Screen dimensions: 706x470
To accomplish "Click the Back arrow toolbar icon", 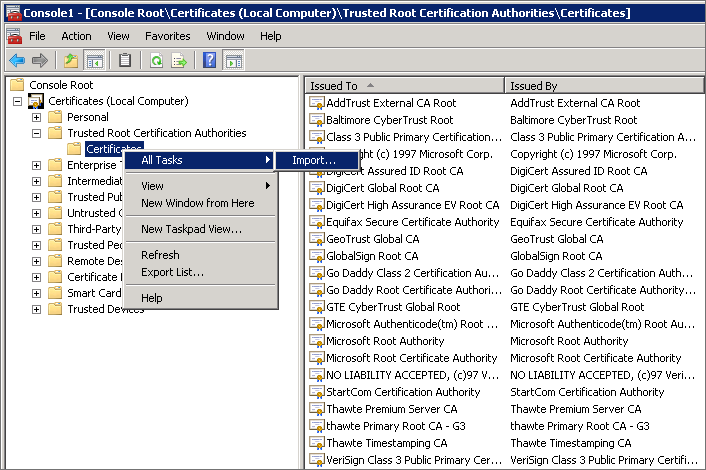I will 17,60.
